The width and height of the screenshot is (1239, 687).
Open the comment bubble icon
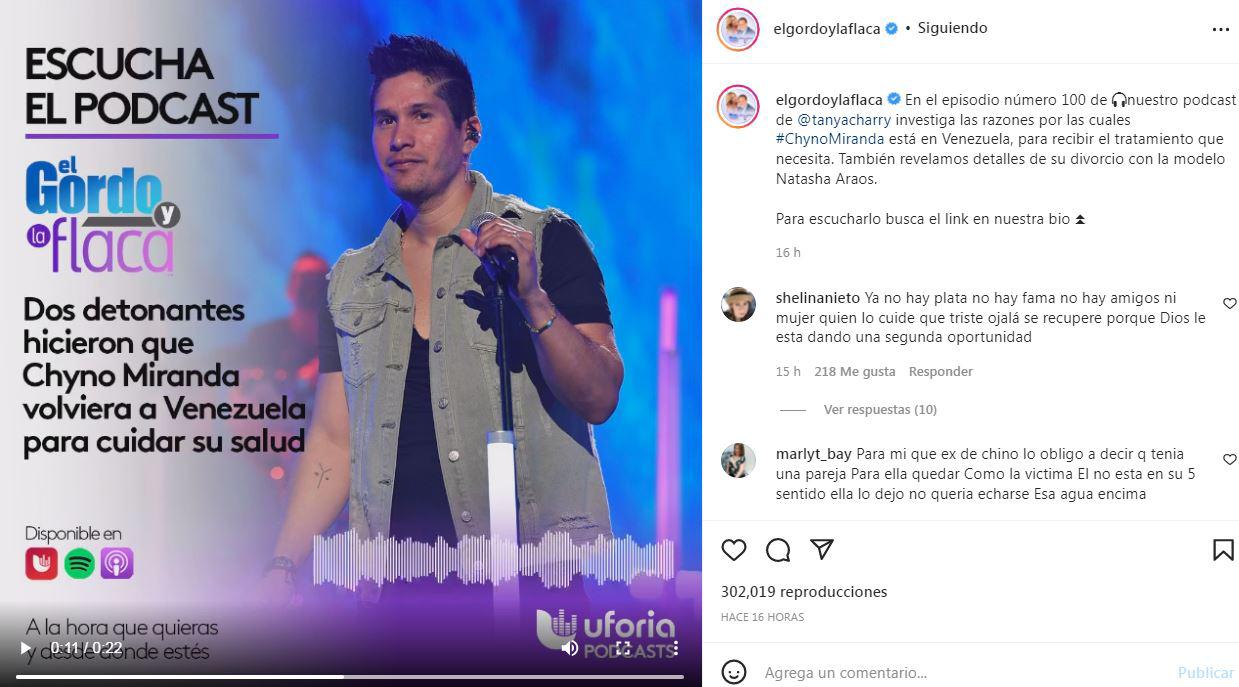pyautogui.click(x=778, y=550)
